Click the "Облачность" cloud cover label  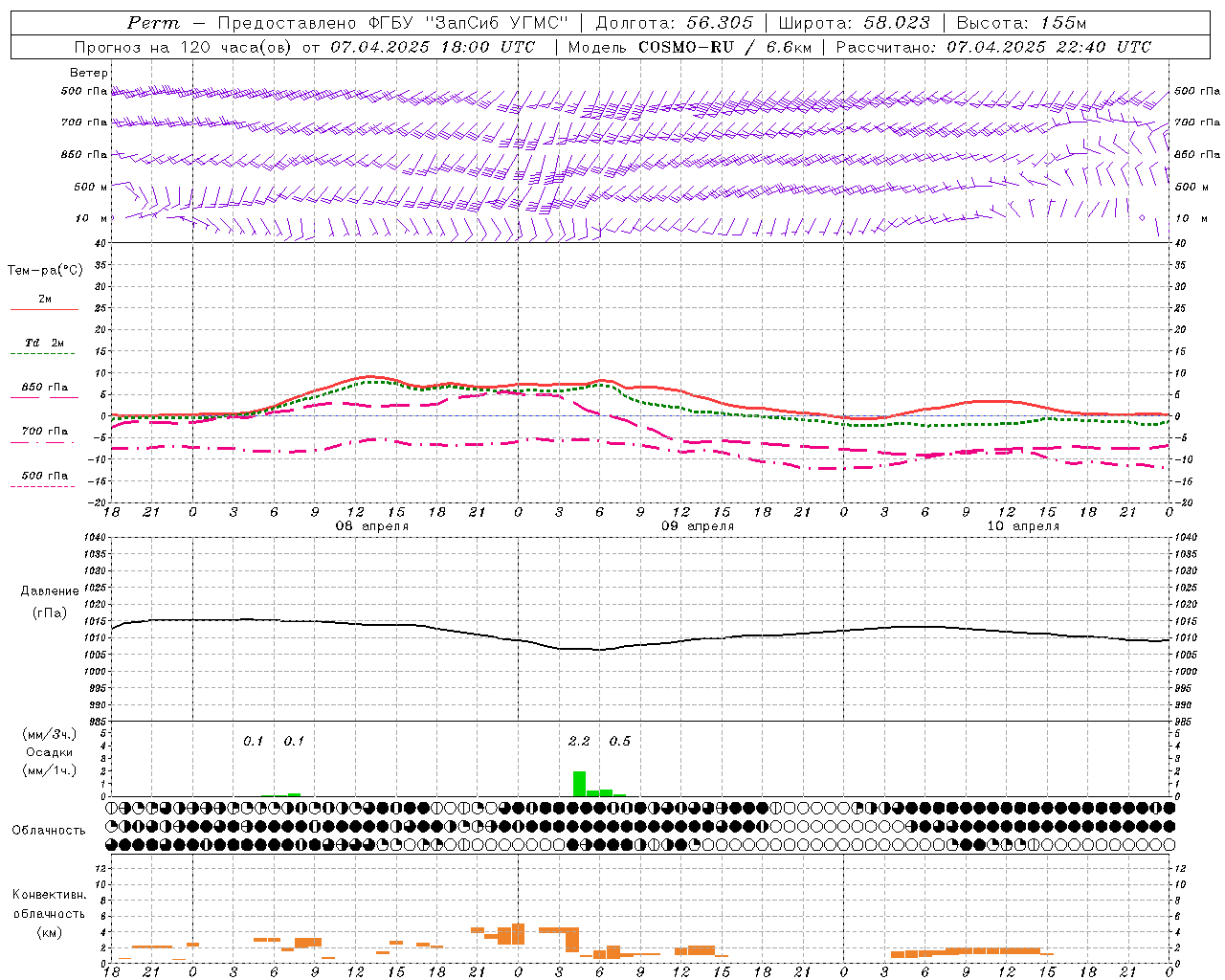point(49,831)
